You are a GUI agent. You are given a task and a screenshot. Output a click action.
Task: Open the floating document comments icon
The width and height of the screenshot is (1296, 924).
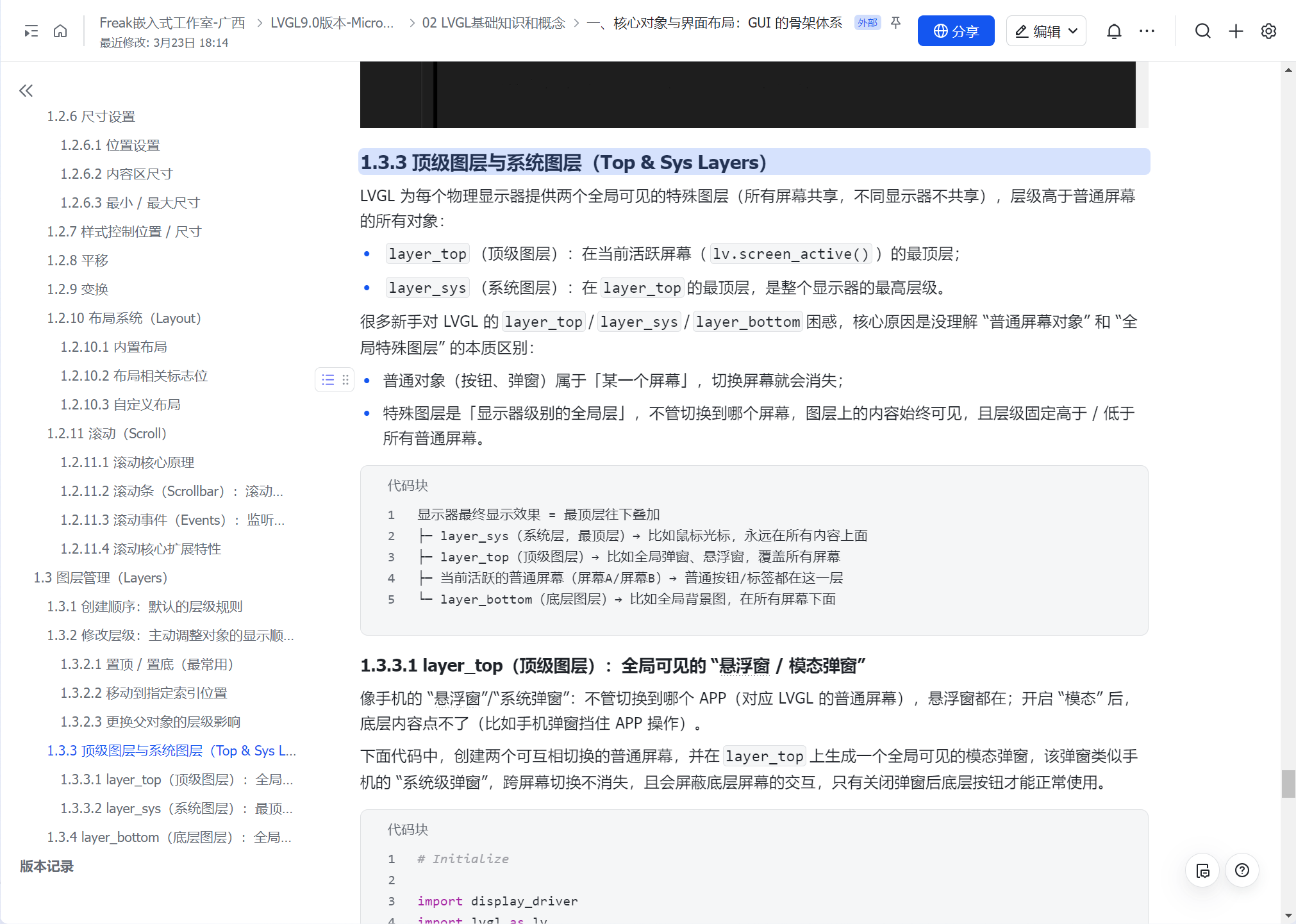click(x=1202, y=870)
